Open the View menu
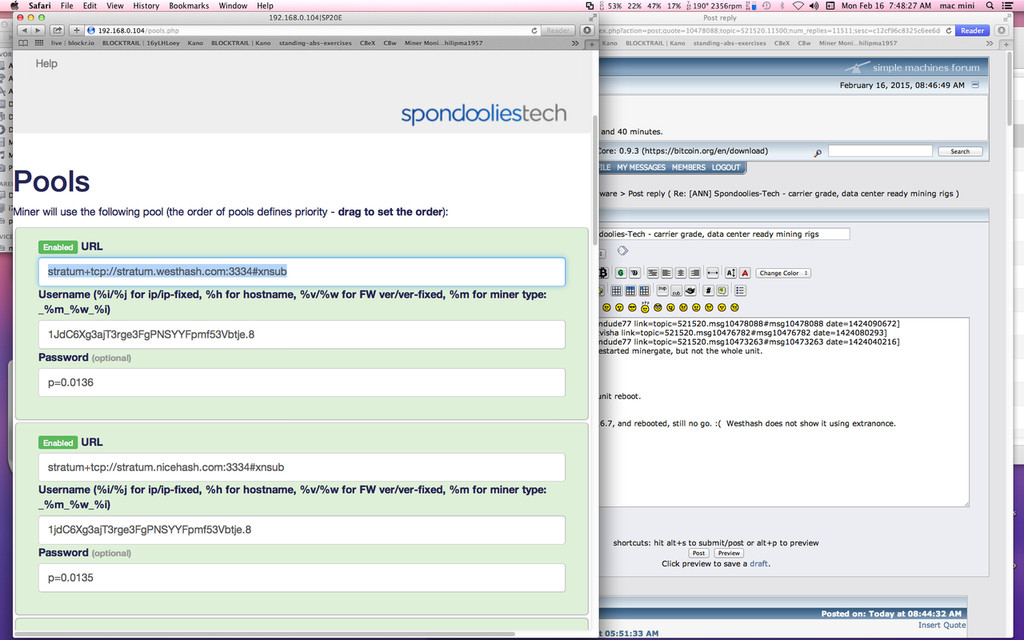1024x640 pixels. pyautogui.click(x=115, y=5)
